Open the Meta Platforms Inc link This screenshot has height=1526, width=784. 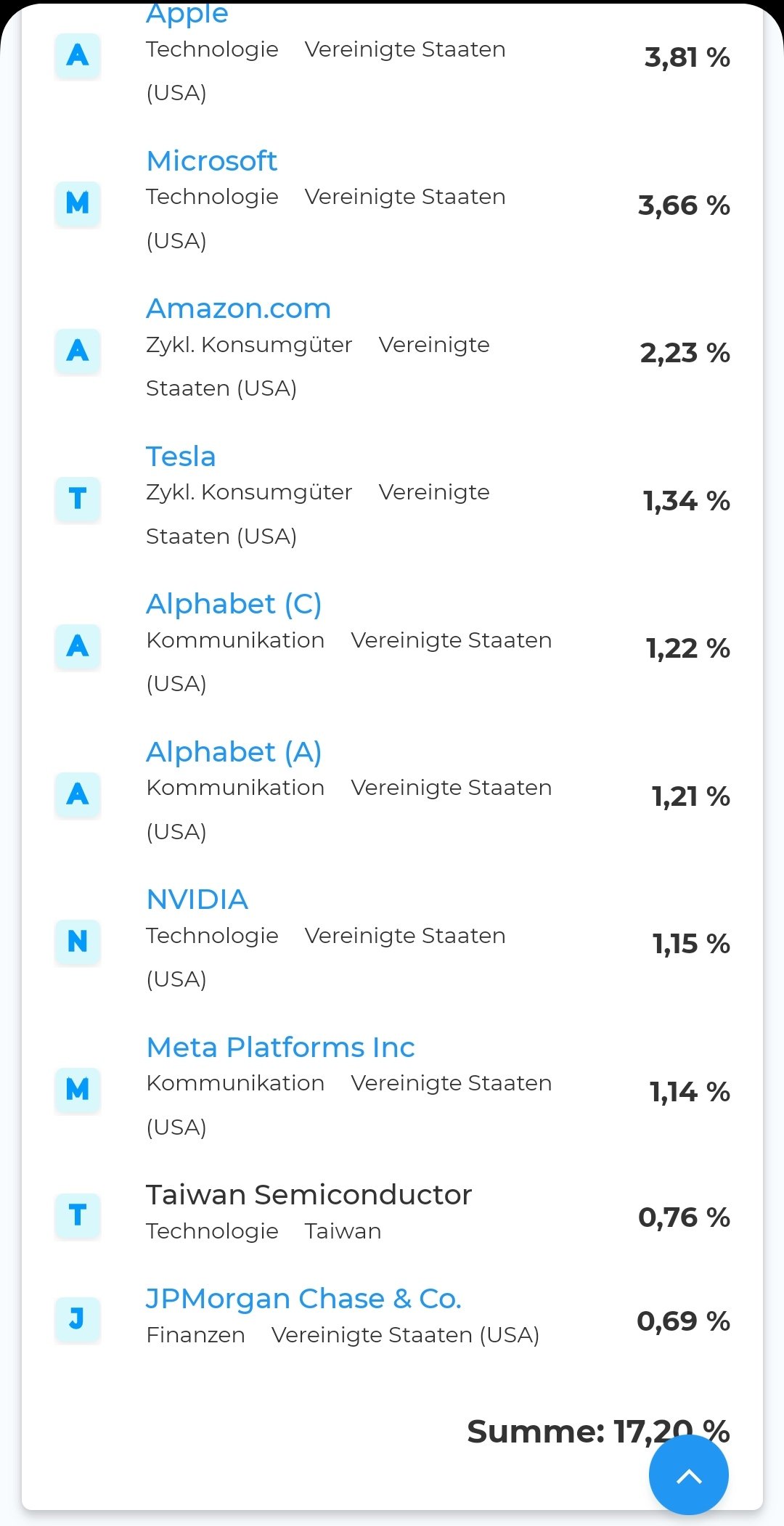tap(280, 1048)
